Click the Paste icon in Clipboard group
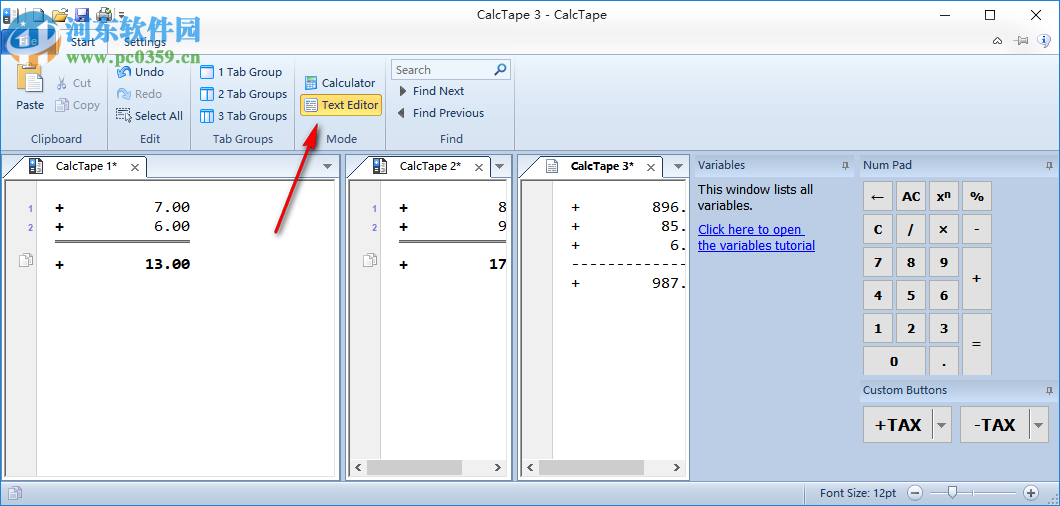This screenshot has height=506, width=1060. pyautogui.click(x=30, y=78)
